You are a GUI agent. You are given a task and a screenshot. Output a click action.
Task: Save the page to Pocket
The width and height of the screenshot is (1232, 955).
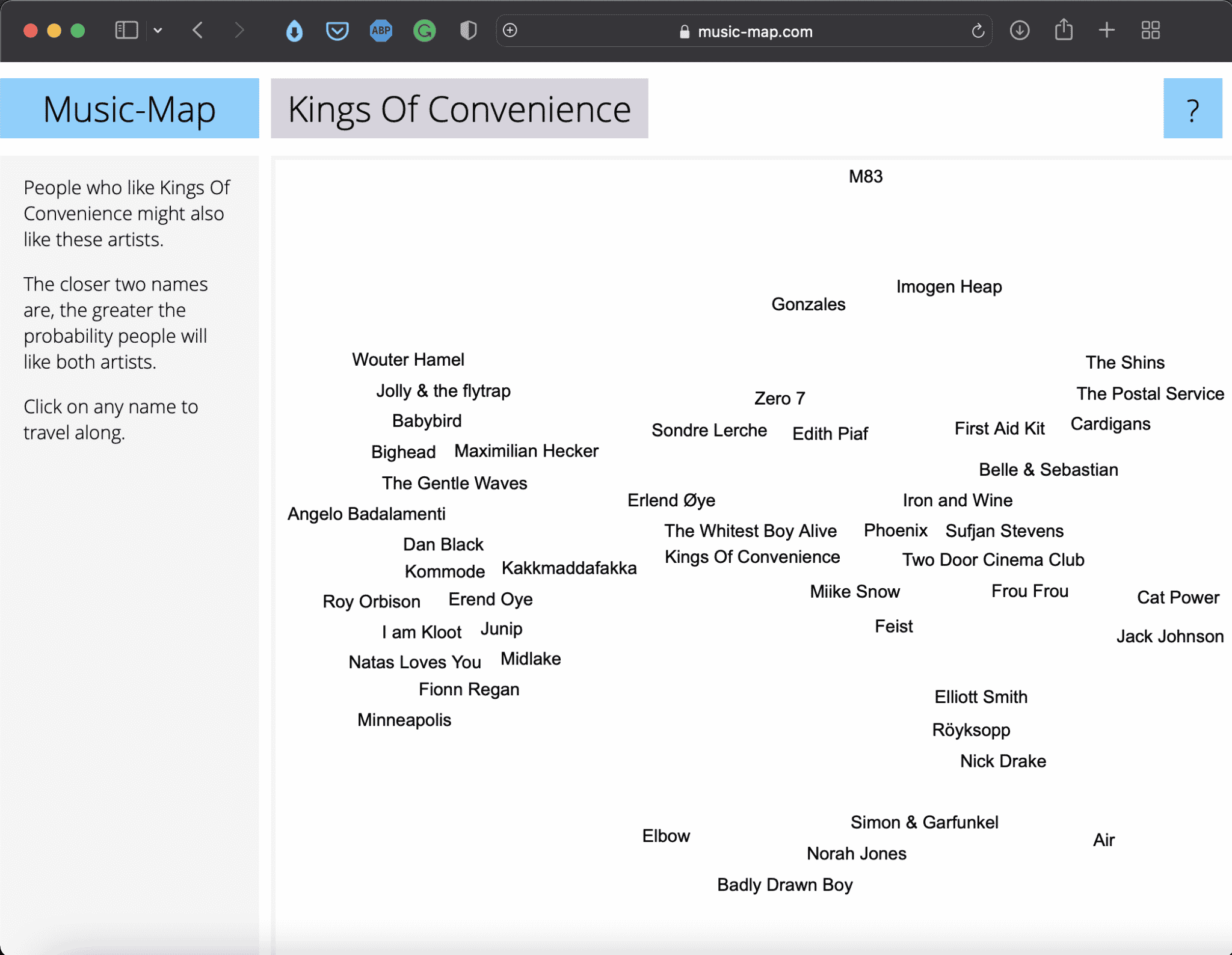[337, 30]
